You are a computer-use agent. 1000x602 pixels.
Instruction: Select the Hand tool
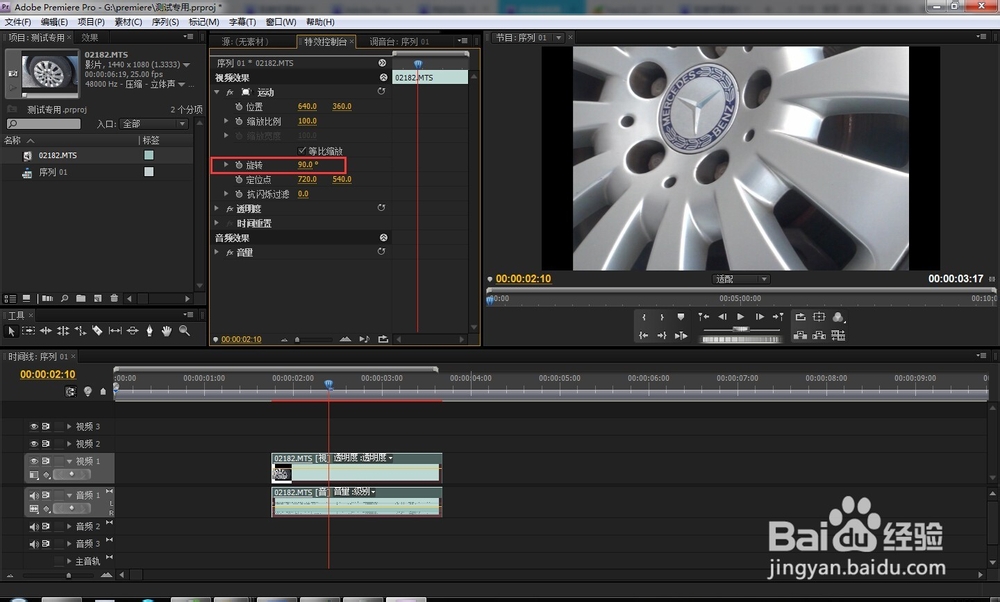pos(167,331)
